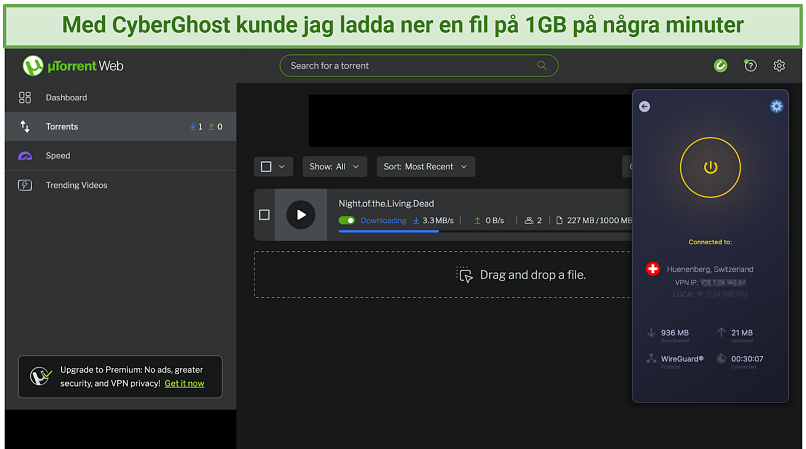The height and width of the screenshot is (449, 806).
Task: Click the µTorrent Web logo
Action: tap(74, 66)
